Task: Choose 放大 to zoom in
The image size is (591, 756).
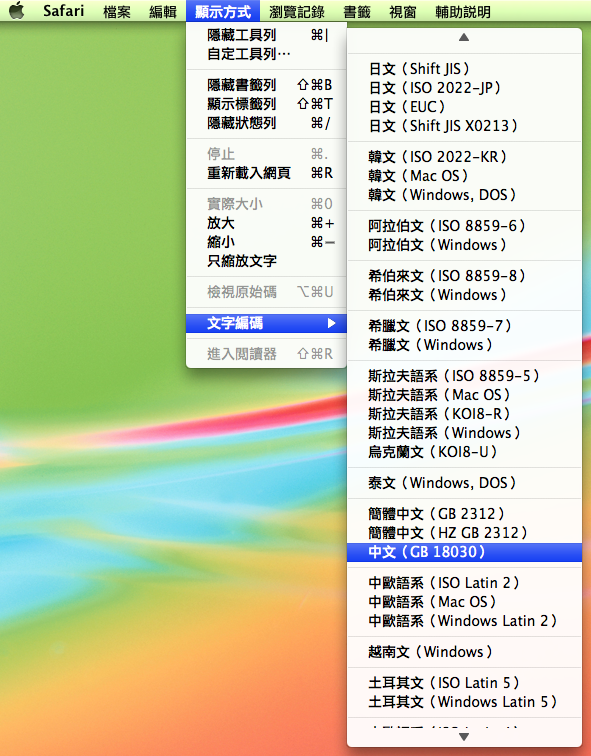Action: coord(266,223)
